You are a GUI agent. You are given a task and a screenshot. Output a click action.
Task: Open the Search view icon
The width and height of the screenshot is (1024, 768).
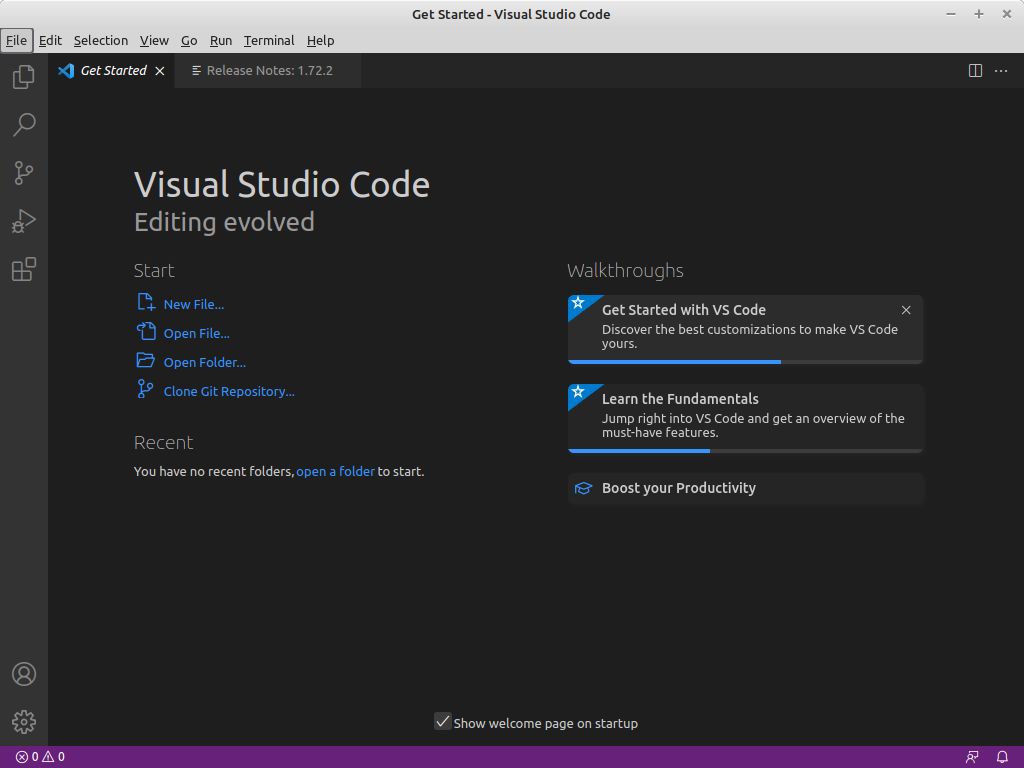coord(24,125)
